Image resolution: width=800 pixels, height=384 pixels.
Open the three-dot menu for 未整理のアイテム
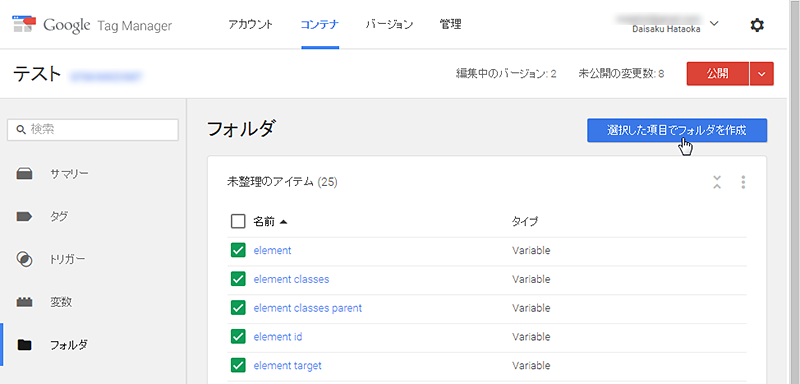(743, 182)
